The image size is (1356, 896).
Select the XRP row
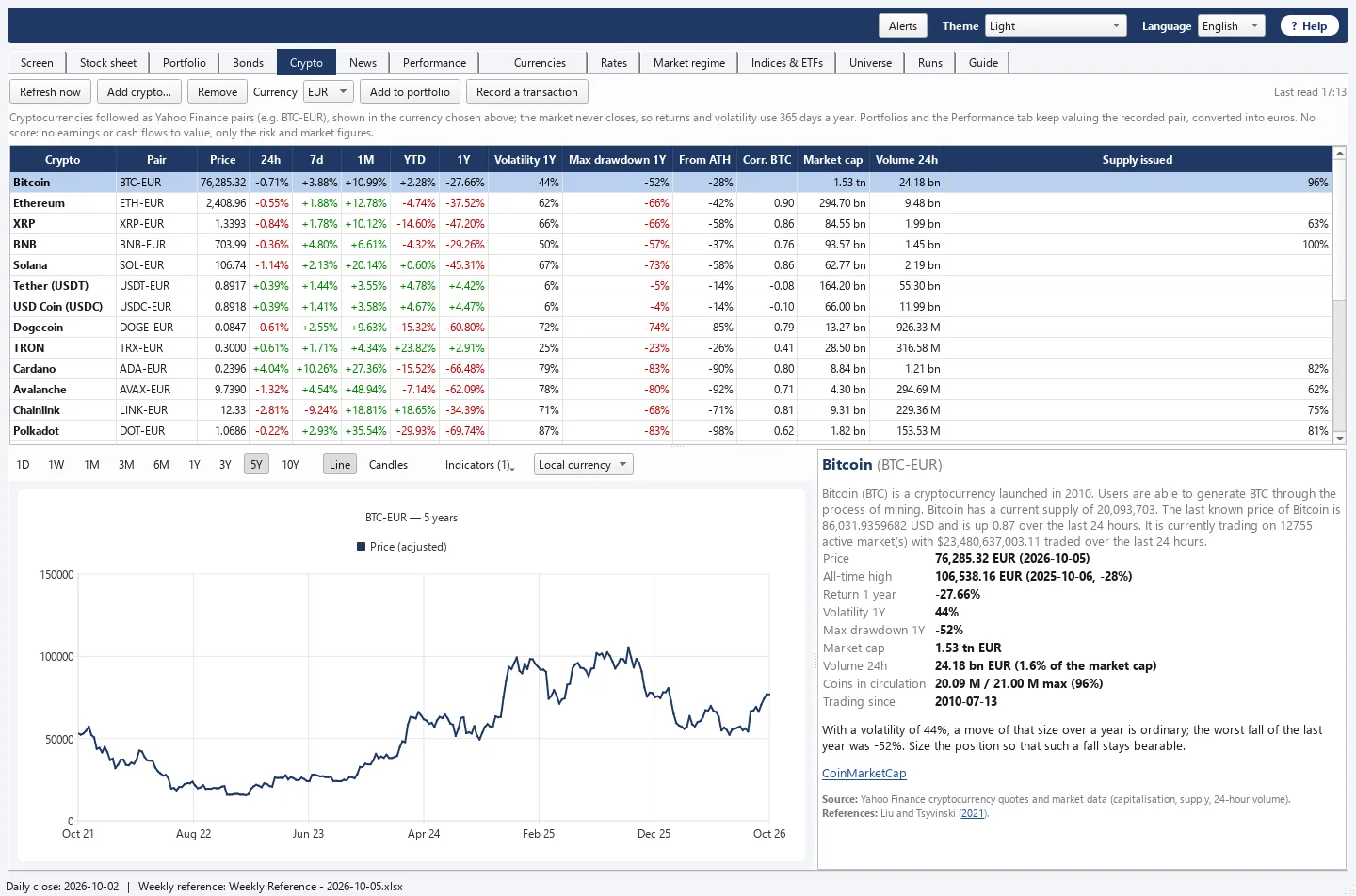coord(670,223)
